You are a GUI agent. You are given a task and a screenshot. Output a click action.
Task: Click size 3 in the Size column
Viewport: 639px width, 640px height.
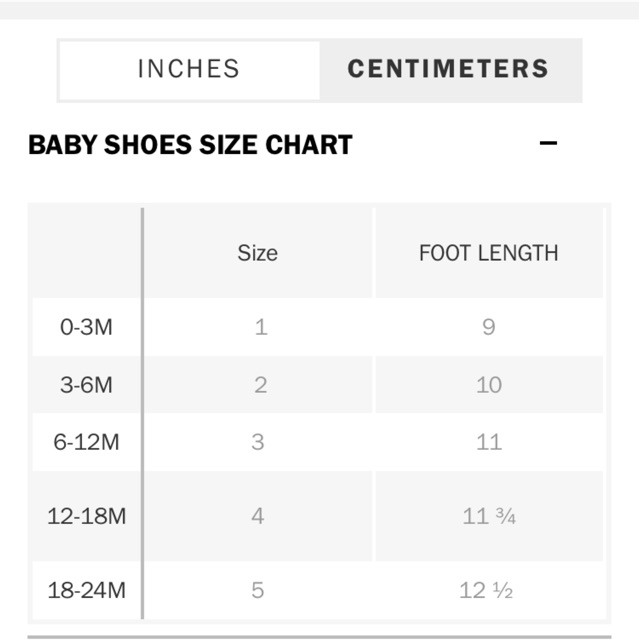pos(258,442)
